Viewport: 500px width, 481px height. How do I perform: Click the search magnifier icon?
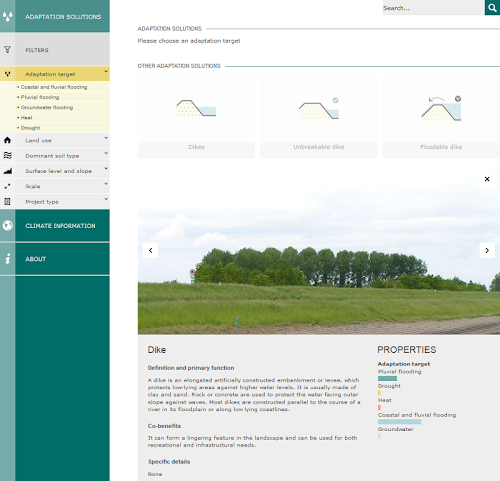tap(492, 7)
